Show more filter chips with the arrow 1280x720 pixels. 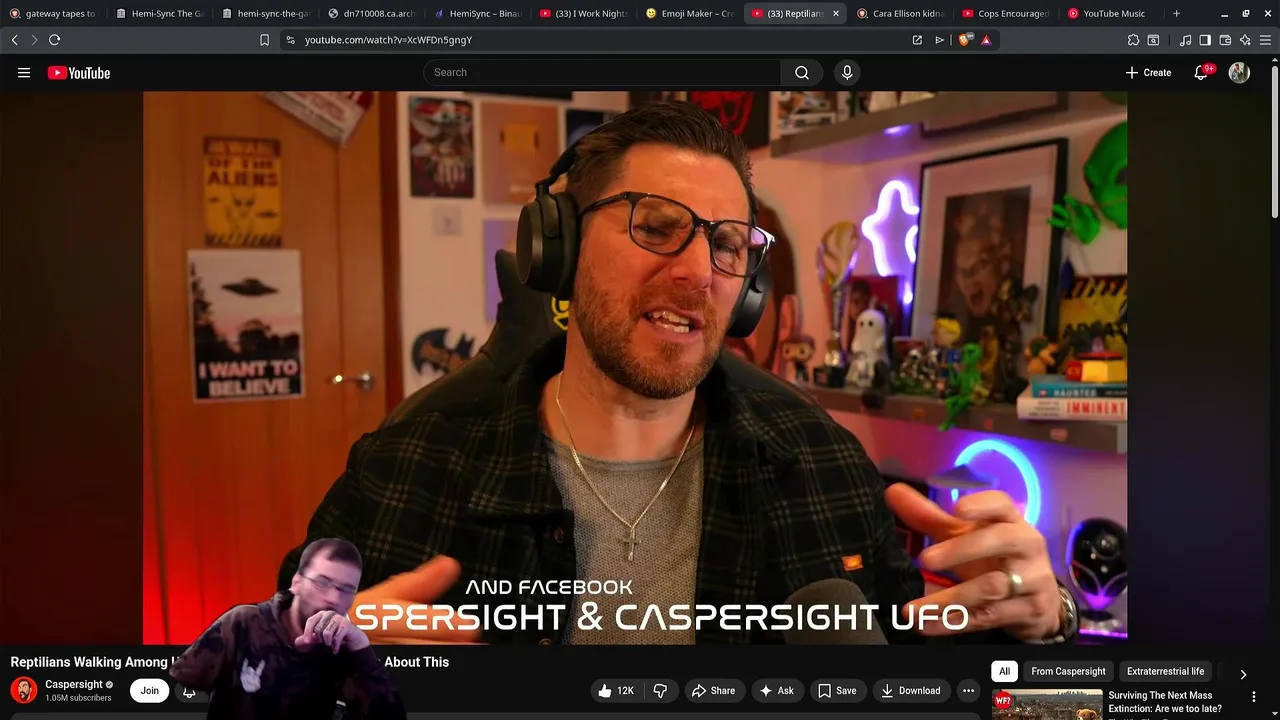click(x=1243, y=674)
